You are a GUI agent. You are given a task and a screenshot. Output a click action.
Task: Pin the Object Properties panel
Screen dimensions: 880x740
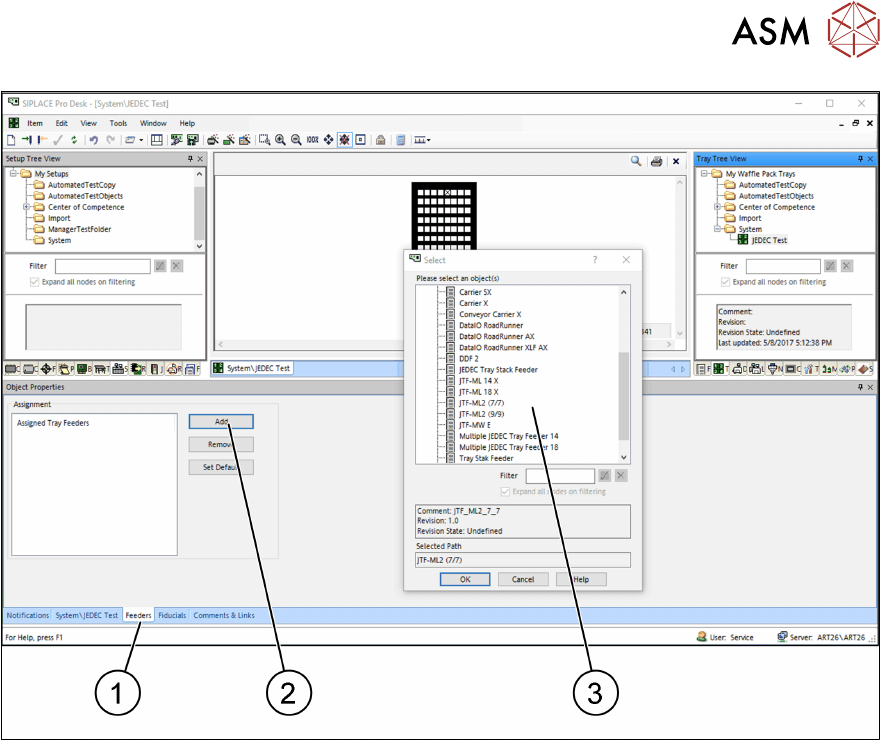[x=860, y=387]
